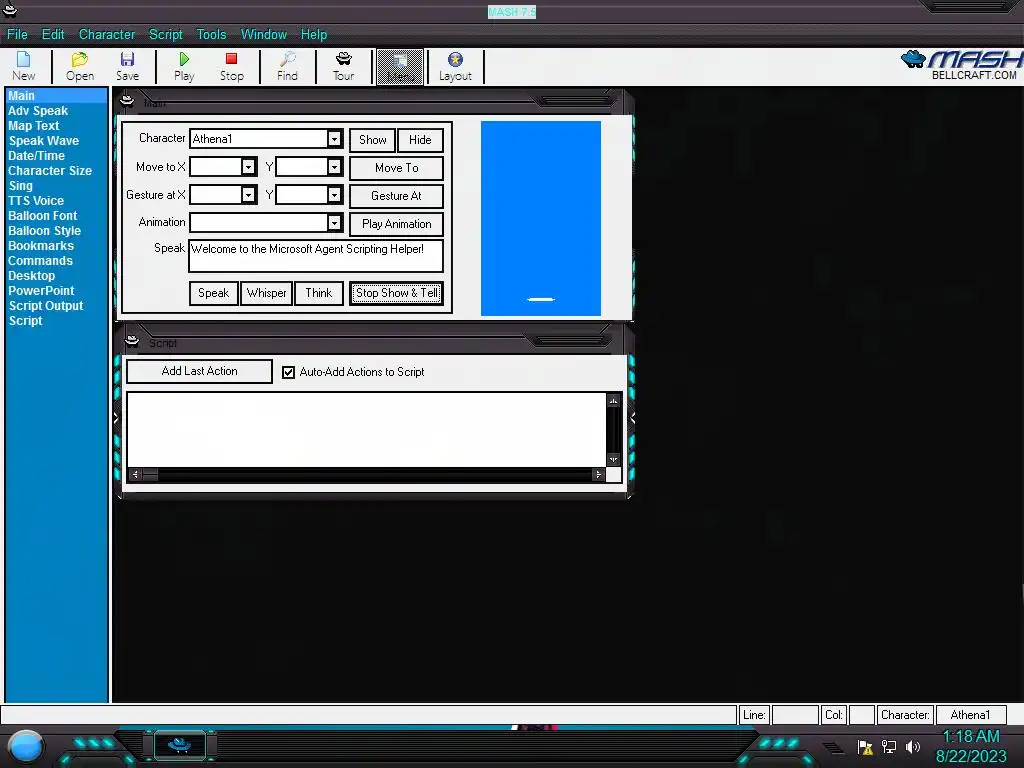Click the script vertical scrollbar down arrow
Image resolution: width=1024 pixels, height=768 pixels.
613,460
